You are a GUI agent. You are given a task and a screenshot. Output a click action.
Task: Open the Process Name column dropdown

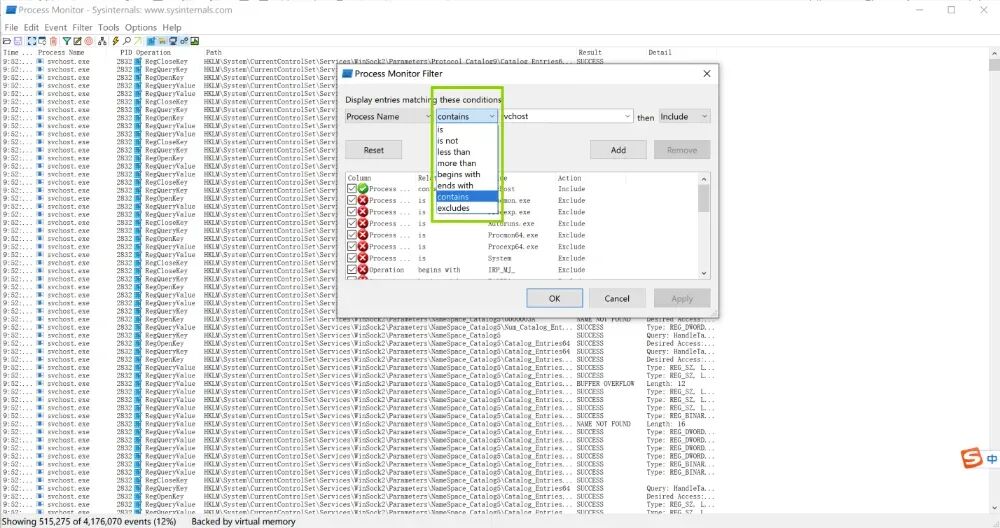[388, 117]
